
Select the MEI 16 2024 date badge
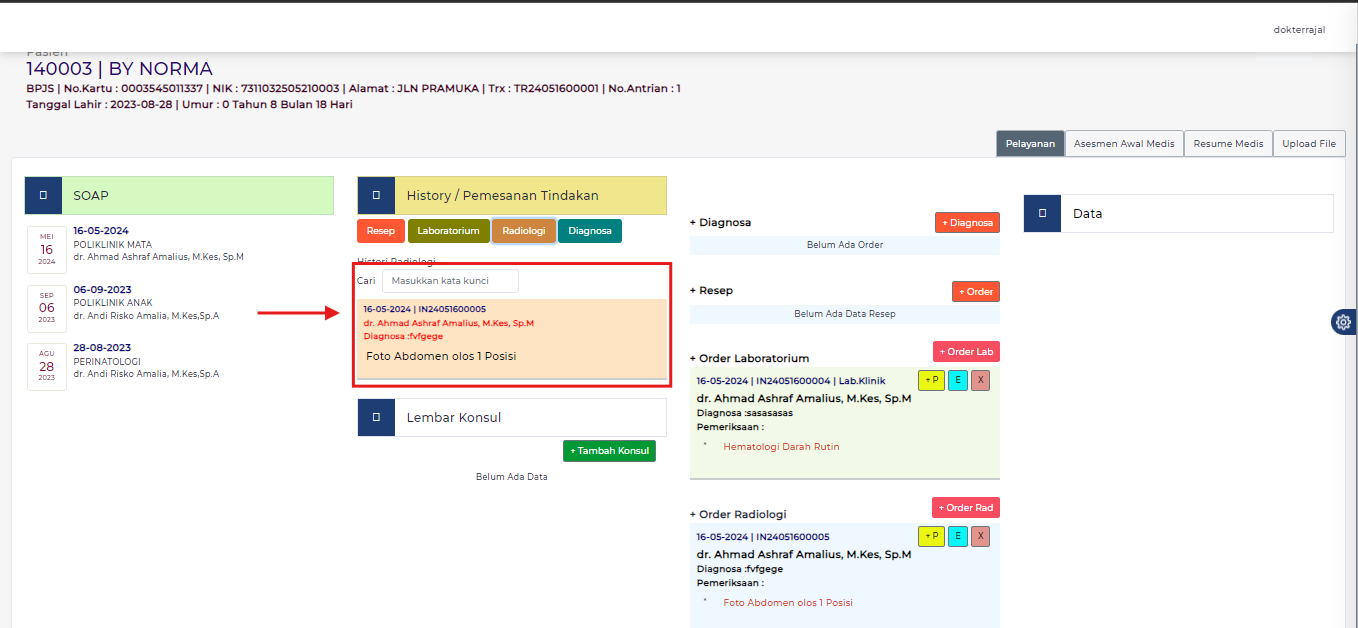click(x=47, y=250)
